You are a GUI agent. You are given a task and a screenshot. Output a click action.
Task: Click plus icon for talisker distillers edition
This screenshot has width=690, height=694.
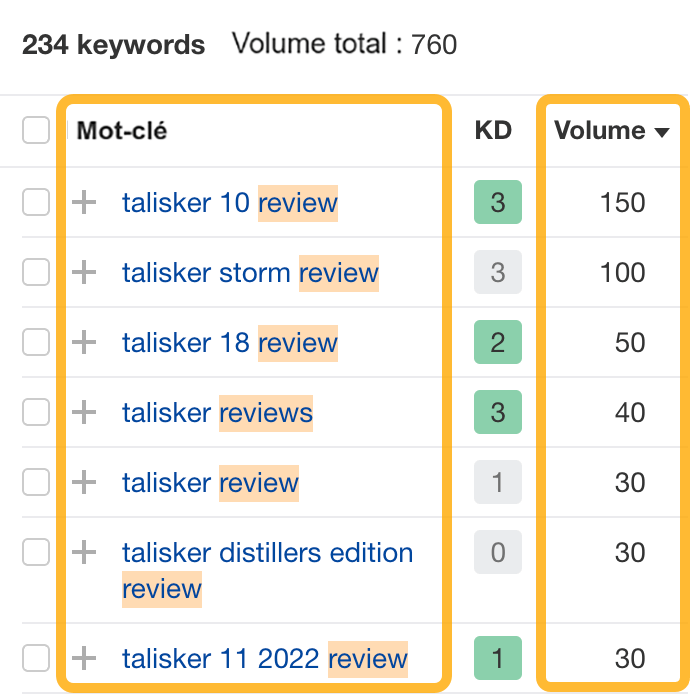(x=86, y=552)
